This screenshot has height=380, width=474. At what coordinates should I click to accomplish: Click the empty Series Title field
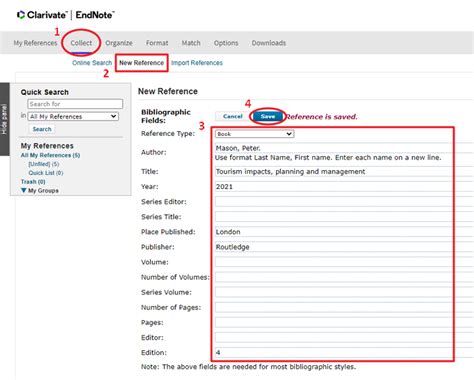pyautogui.click(x=344, y=217)
